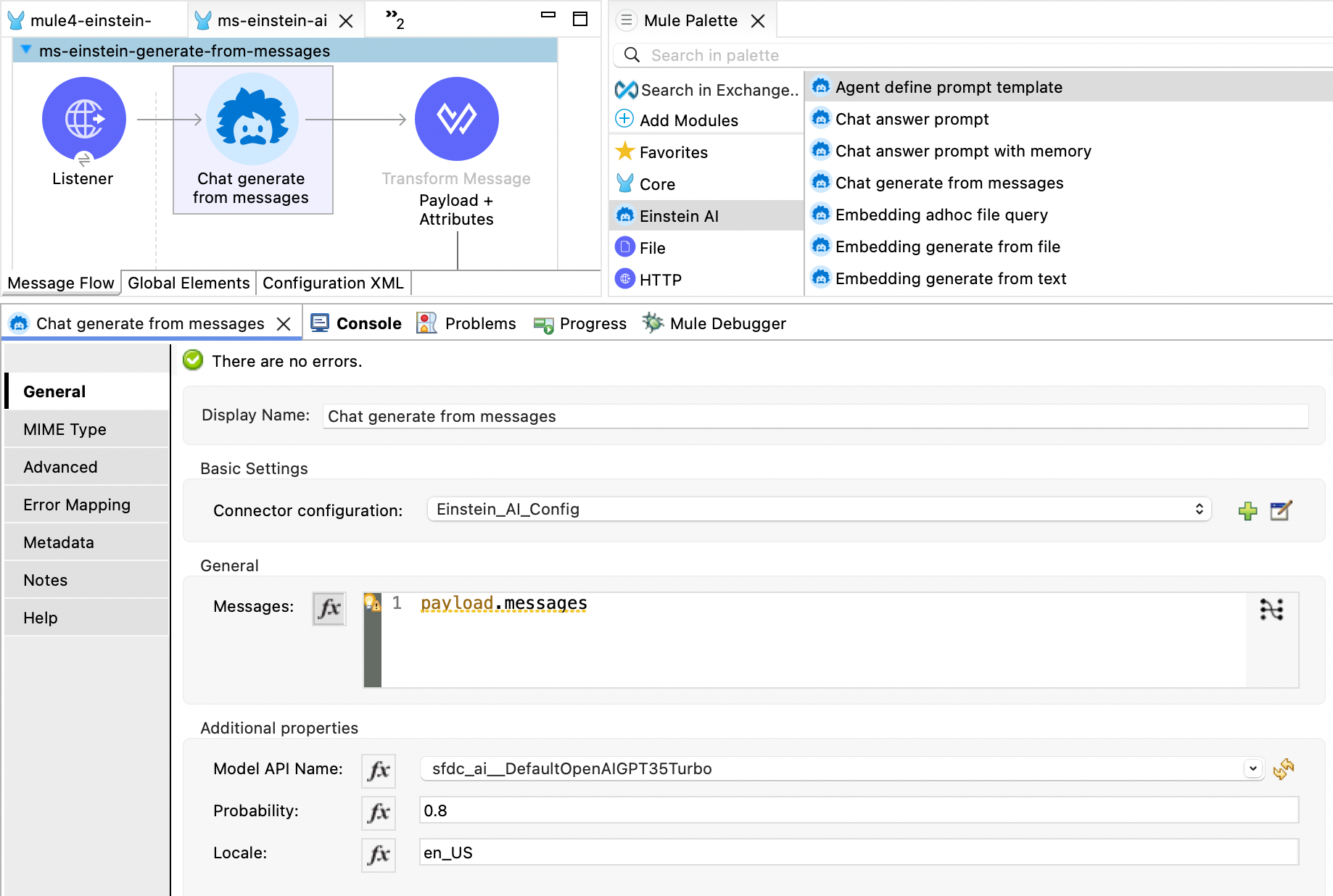Edit the Einstein_AI_Config configuration

coord(1281,510)
